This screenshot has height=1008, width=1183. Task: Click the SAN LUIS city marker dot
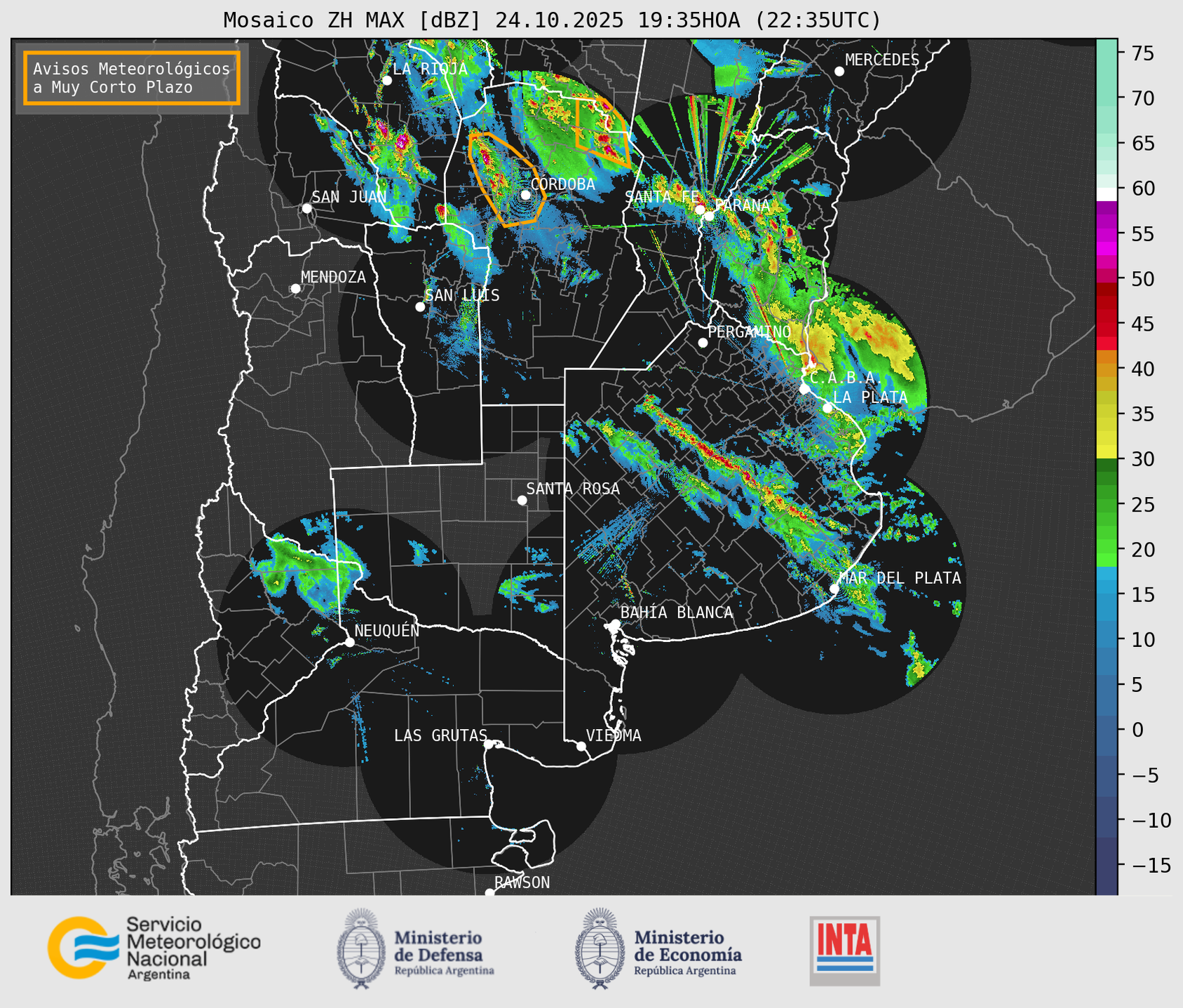(x=420, y=306)
